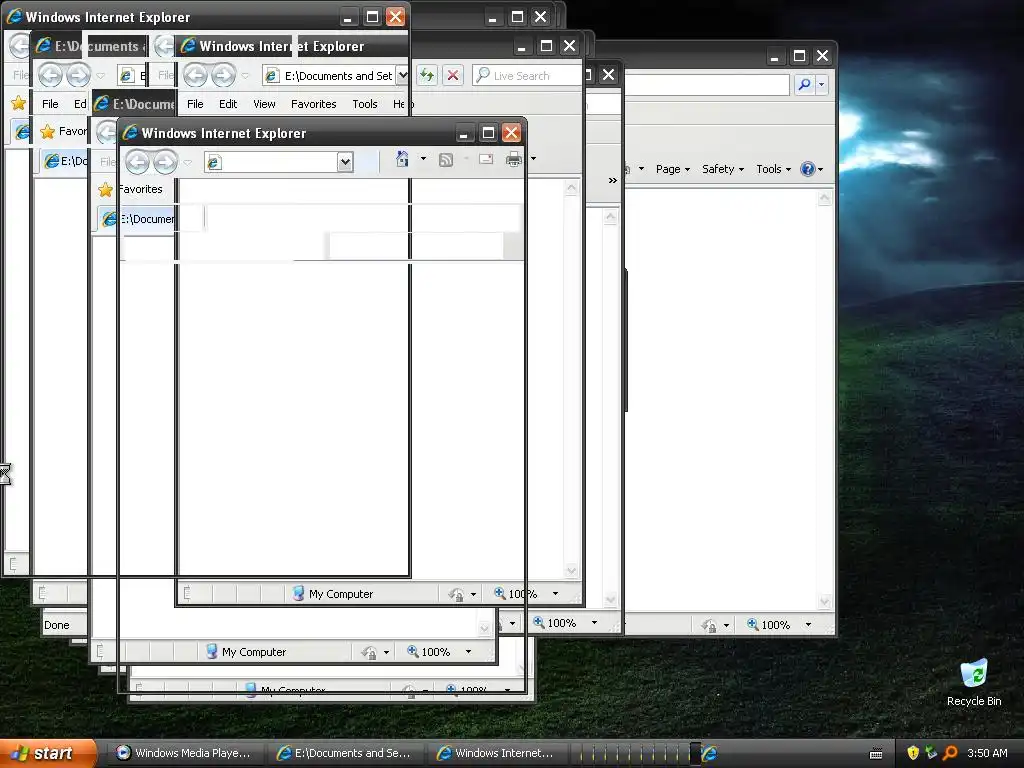Click the Start button

(x=48, y=754)
